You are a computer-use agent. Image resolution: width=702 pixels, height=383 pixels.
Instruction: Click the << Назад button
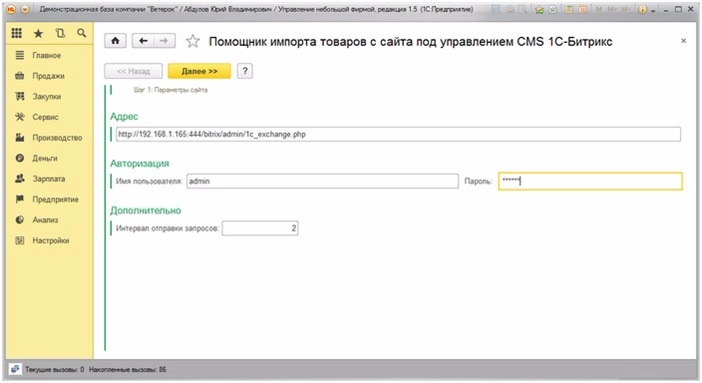tap(133, 71)
